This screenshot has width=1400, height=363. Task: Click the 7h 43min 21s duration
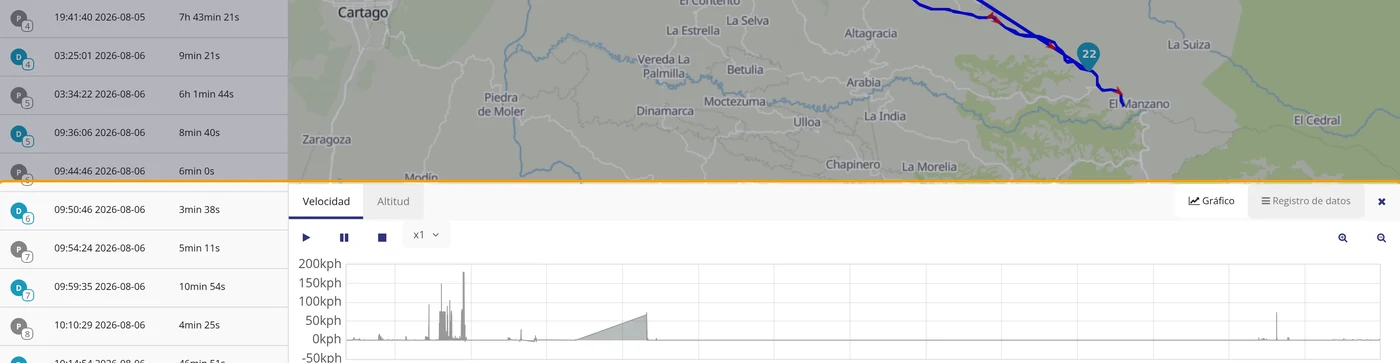[209, 18]
